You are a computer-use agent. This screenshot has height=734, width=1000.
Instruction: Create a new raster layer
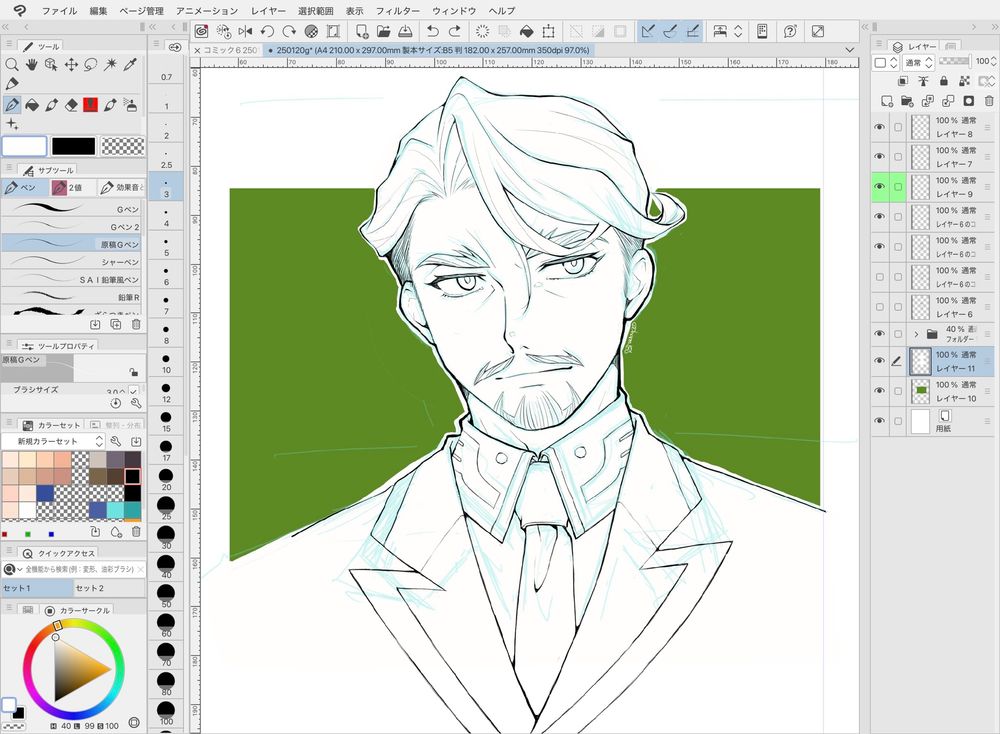(x=886, y=101)
